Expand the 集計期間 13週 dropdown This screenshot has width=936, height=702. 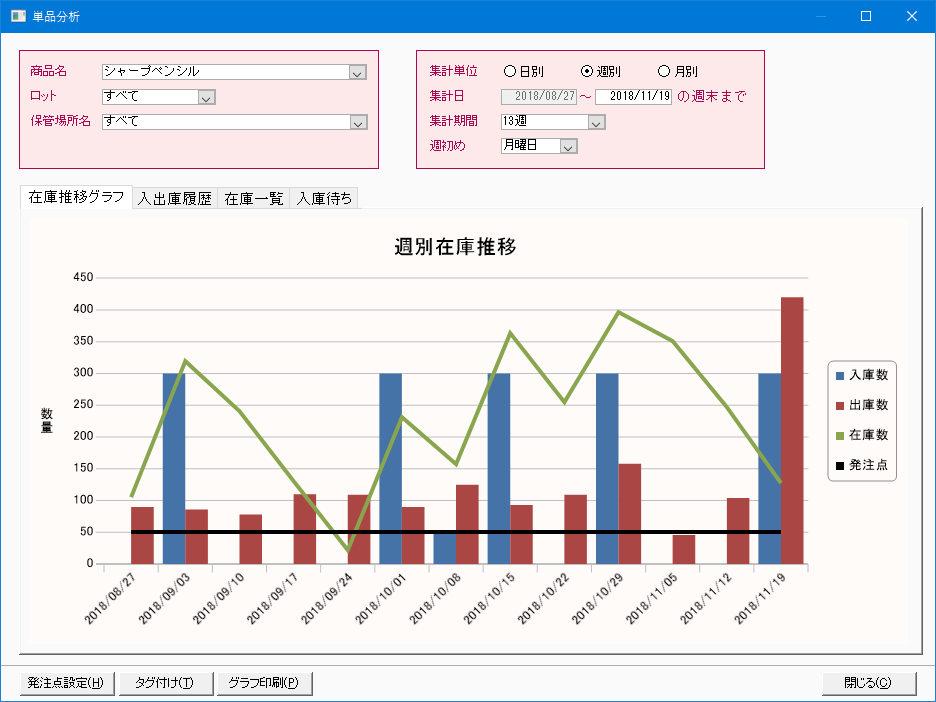(x=596, y=122)
